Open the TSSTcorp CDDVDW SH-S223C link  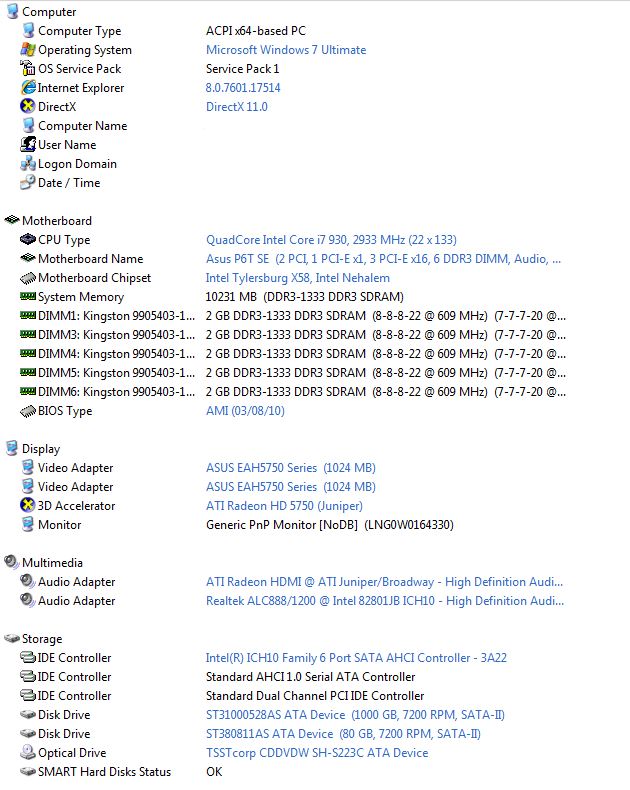click(317, 753)
